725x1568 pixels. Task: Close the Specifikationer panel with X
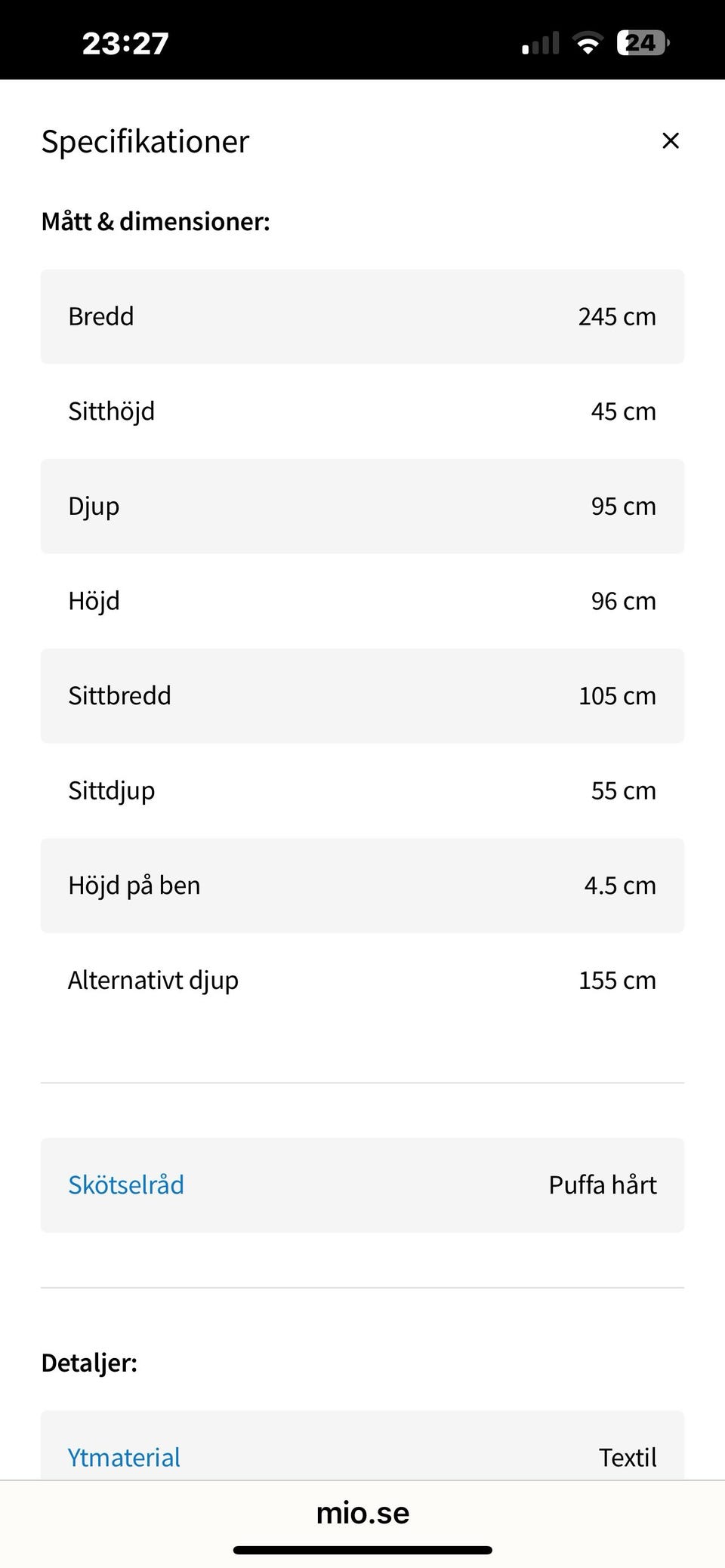point(670,141)
